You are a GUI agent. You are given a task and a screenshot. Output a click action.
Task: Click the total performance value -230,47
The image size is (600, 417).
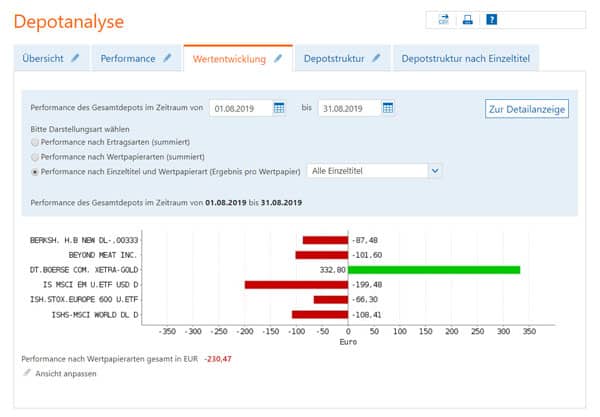click(218, 359)
